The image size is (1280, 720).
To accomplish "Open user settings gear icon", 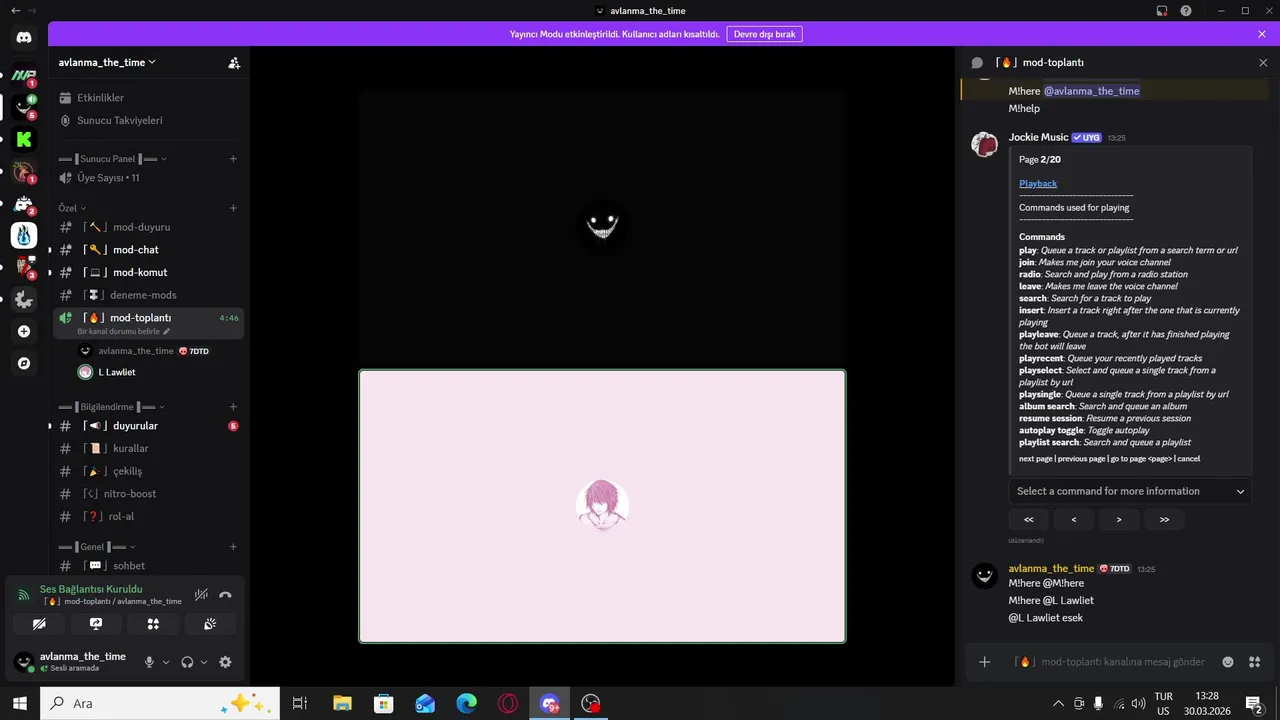I will (x=225, y=662).
